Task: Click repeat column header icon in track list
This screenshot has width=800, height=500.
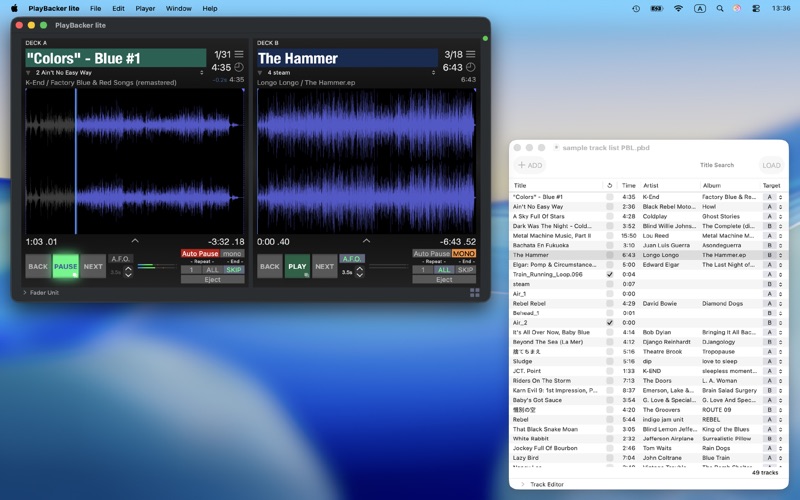Action: click(609, 186)
